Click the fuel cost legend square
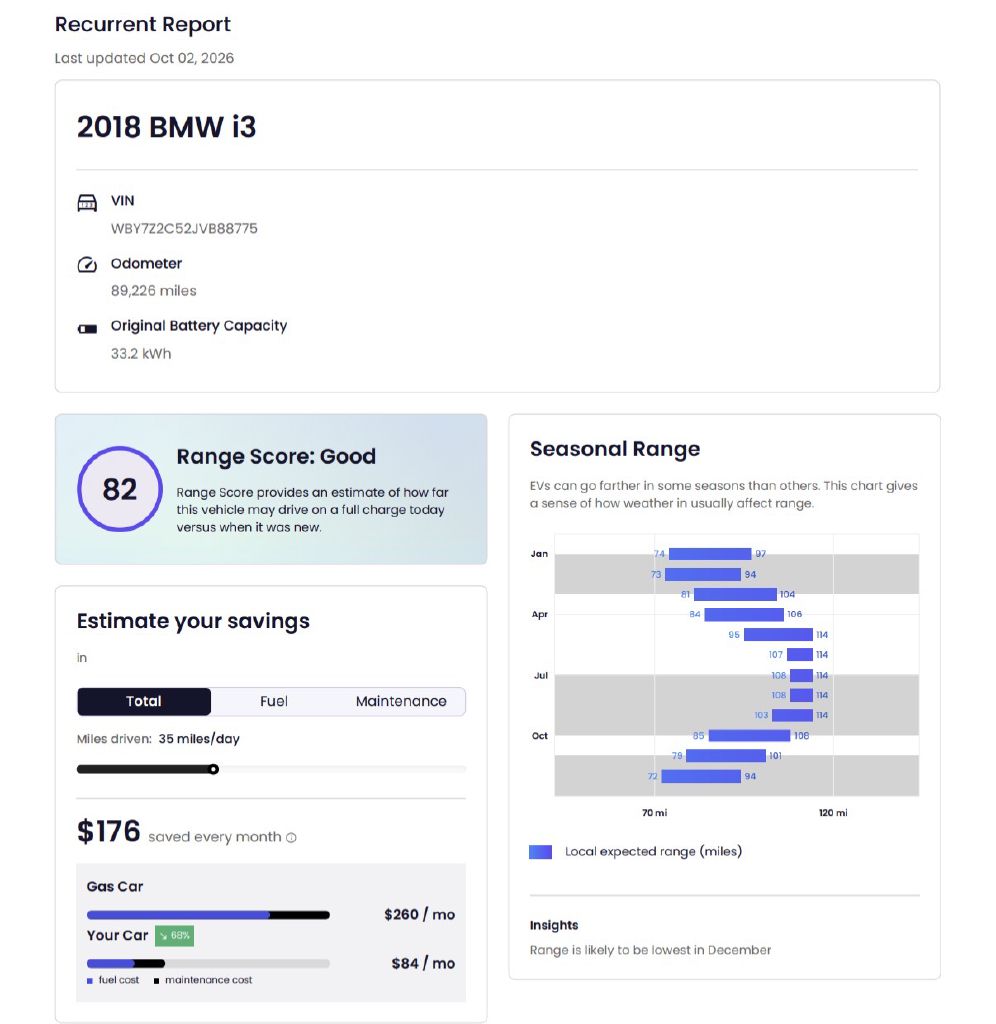This screenshot has width=996, height=1024. 89,981
